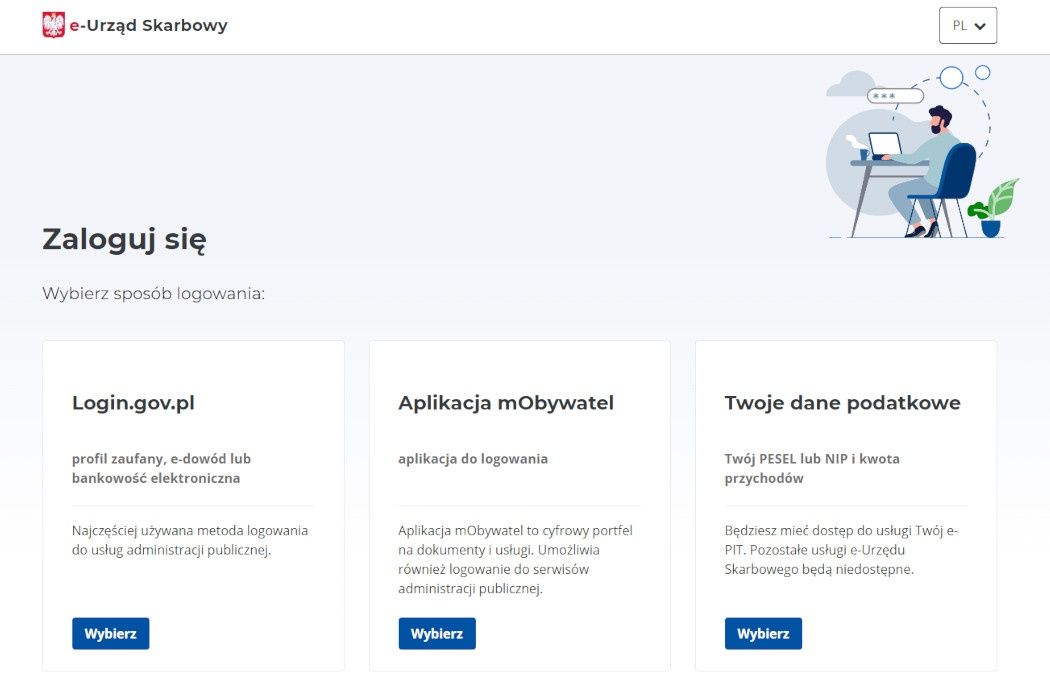Click the Polish eagle emblem logo
1050x684 pixels.
[x=54, y=25]
